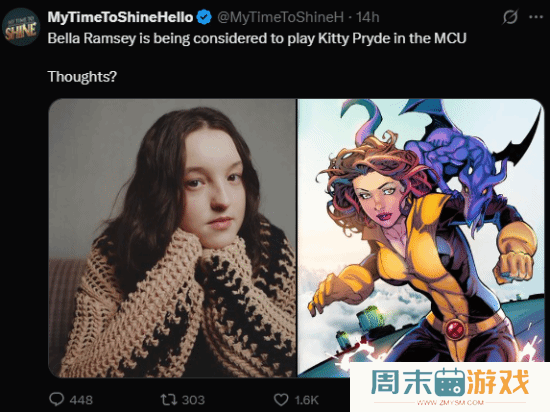
Task: Click the blue verified badge
Action: (204, 17)
